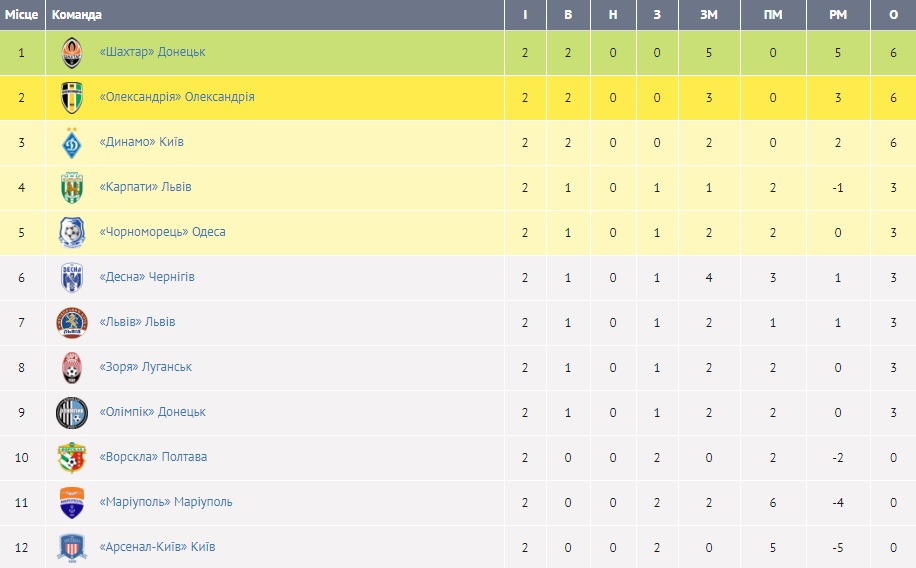The width and height of the screenshot is (916, 568).
Task: Open the «Динамо» Київ team link
Action: coord(141,142)
